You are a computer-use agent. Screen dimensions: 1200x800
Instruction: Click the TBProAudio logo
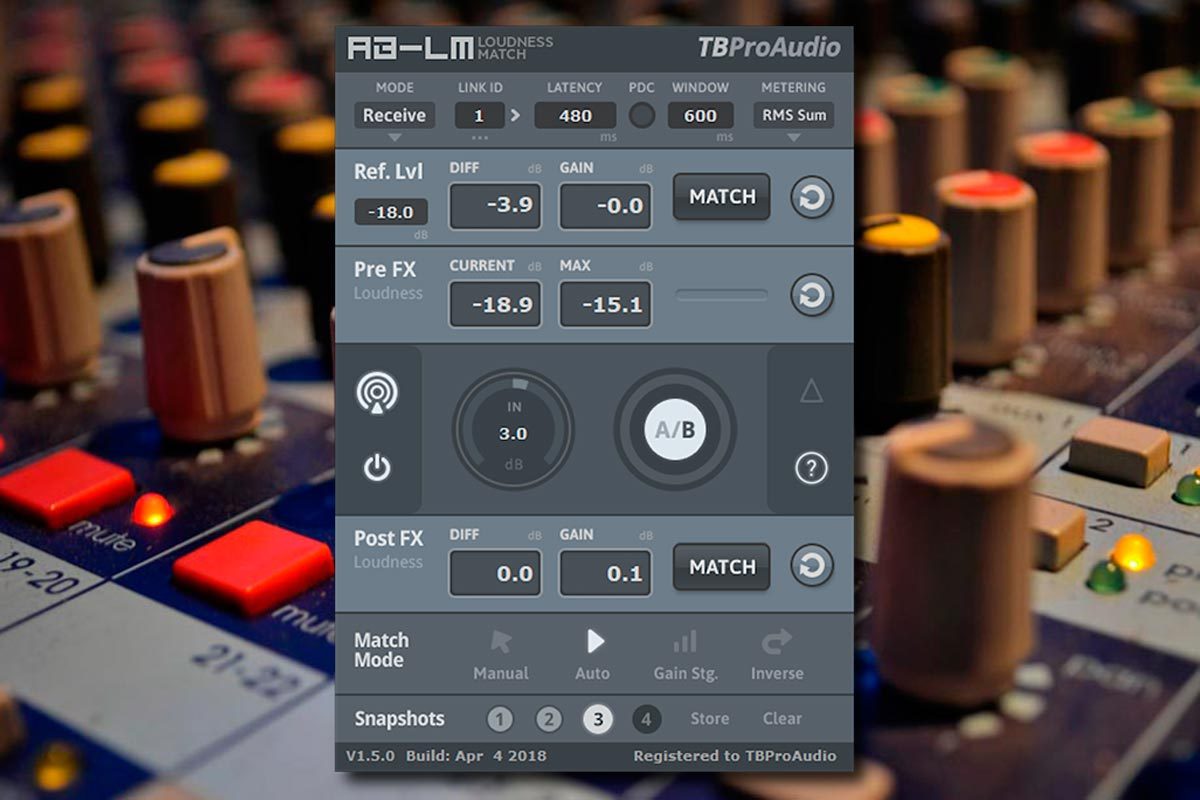[x=768, y=47]
